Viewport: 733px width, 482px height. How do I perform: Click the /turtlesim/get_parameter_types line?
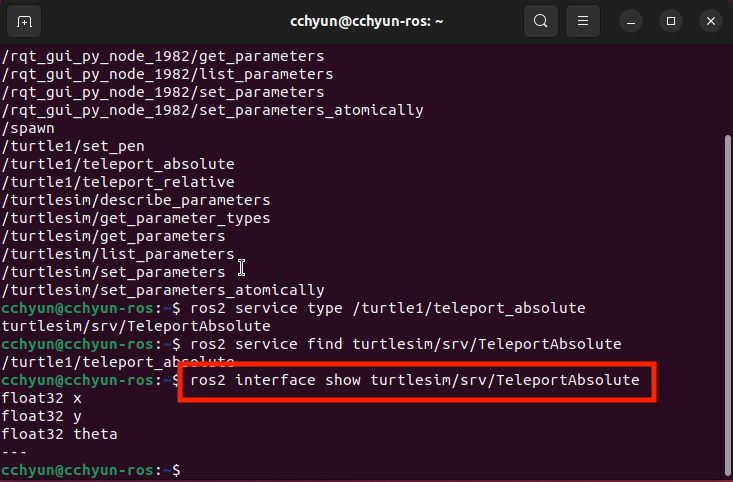point(136,218)
